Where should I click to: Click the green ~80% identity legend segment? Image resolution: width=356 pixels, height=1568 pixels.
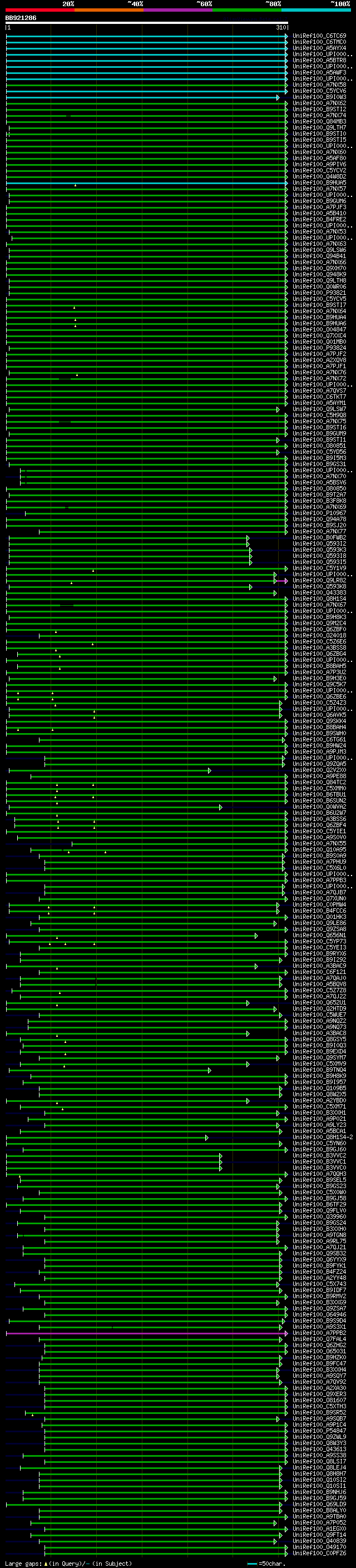[x=247, y=11]
